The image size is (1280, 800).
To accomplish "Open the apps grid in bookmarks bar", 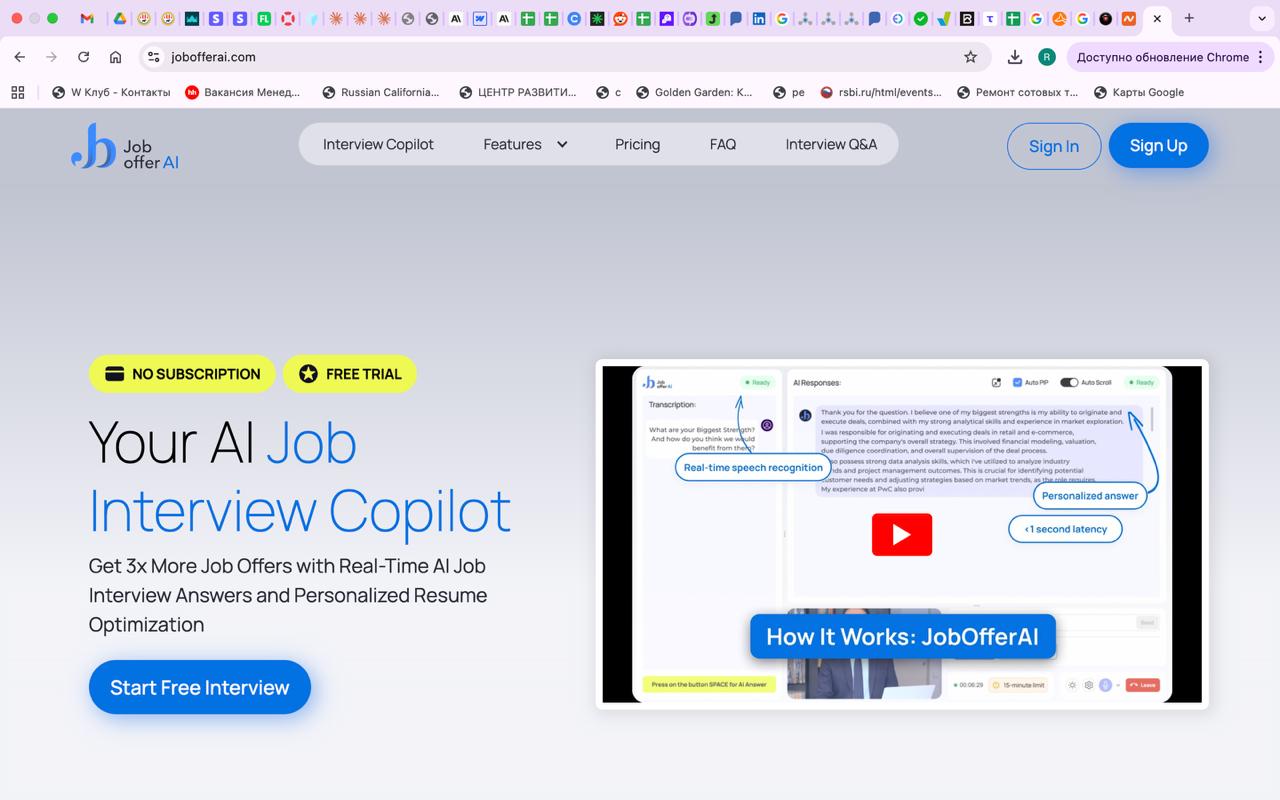I will 17,92.
